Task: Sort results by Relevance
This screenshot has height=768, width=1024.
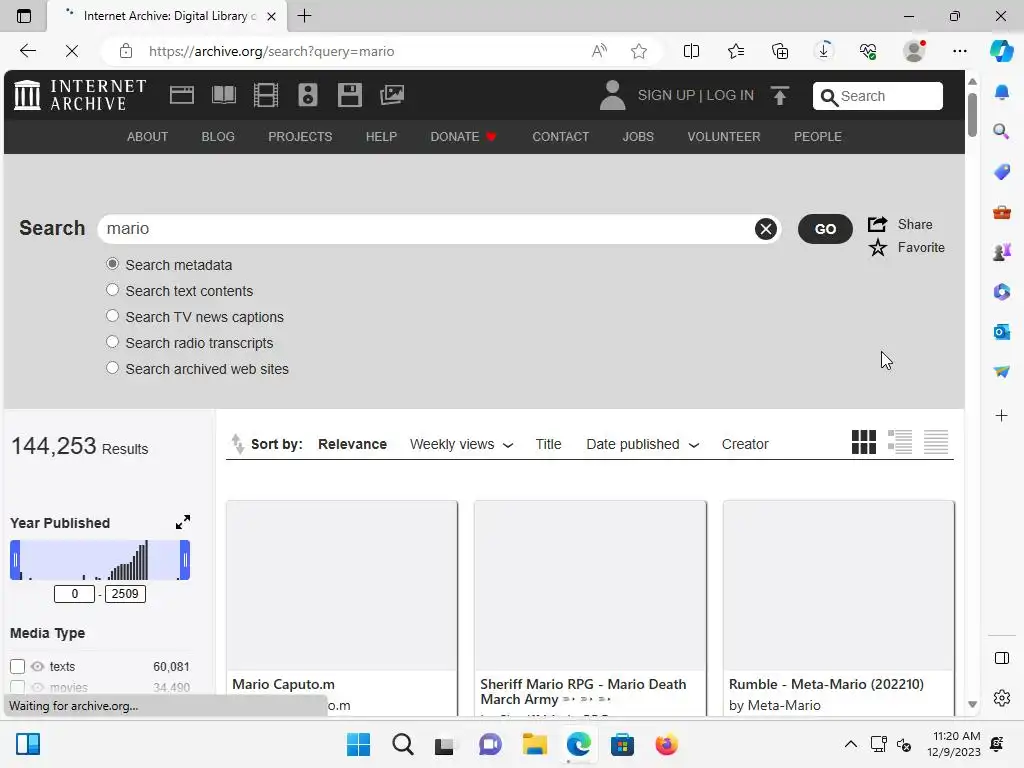Action: point(352,444)
